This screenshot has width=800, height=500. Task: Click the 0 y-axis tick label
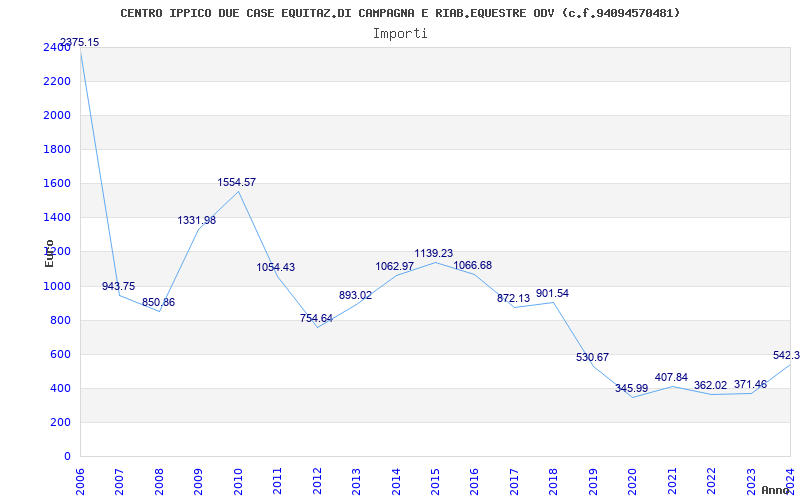(67, 457)
